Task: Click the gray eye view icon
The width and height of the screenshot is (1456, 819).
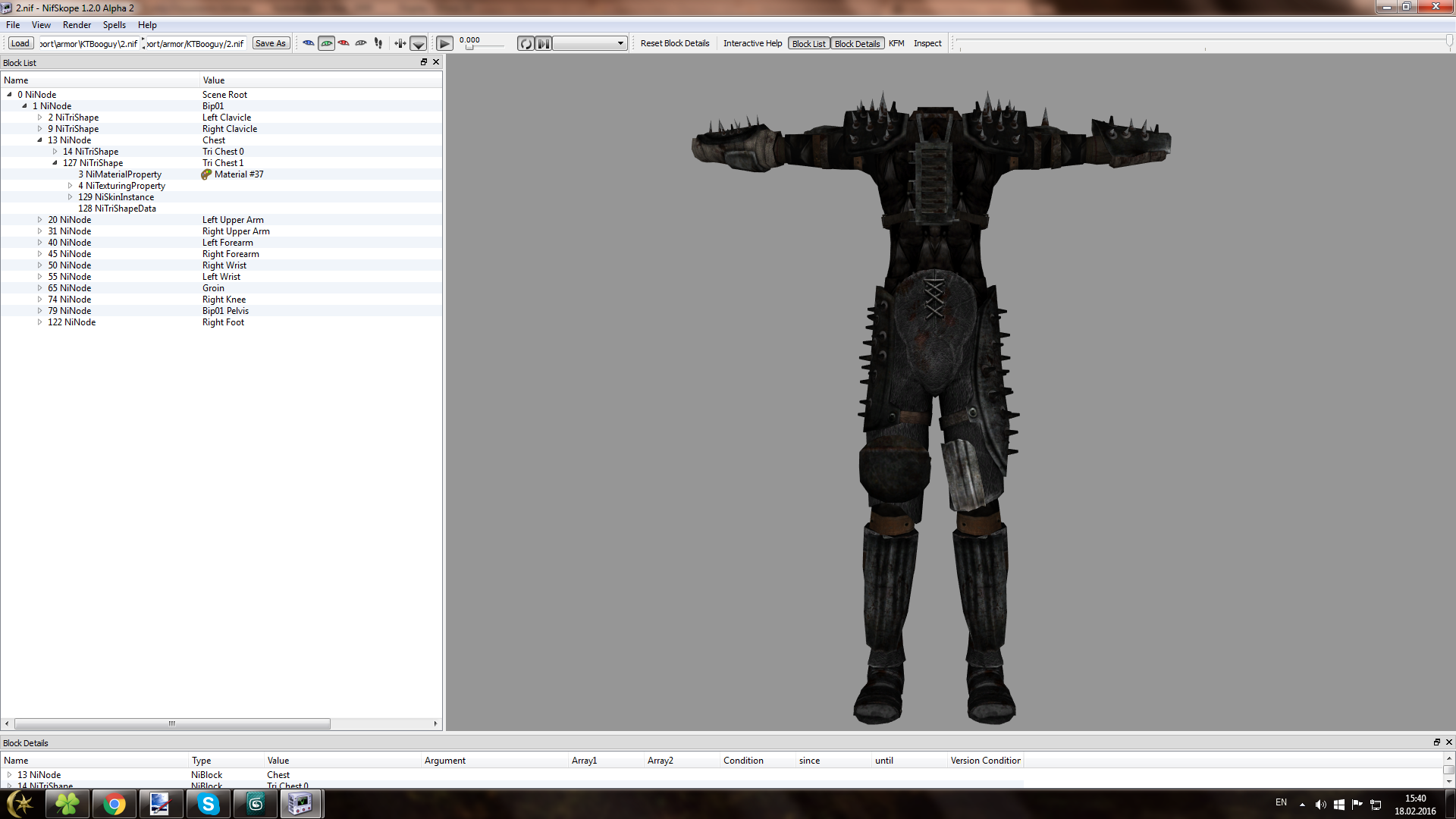Action: [x=361, y=43]
